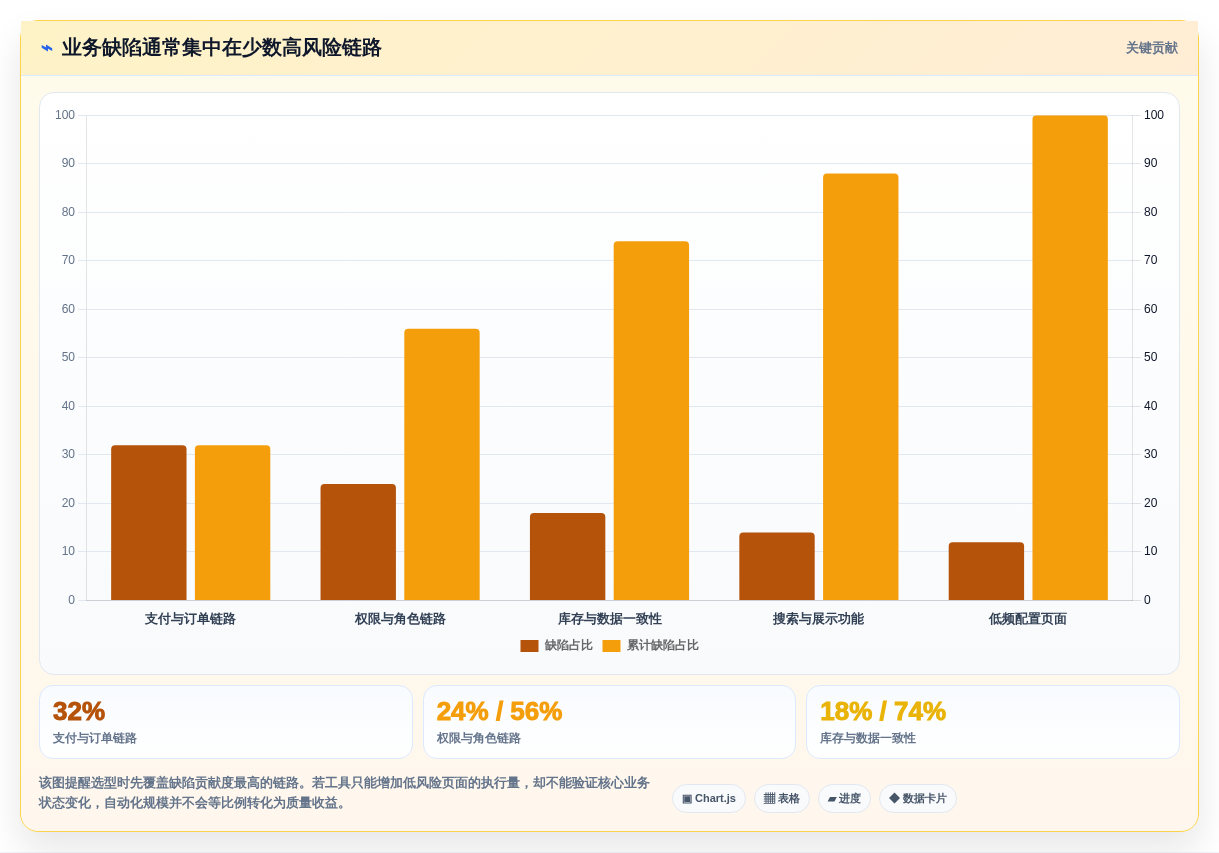Click the 缺陷占比 bar for 权限与角色链路
This screenshot has width=1219, height=853.
(358, 542)
